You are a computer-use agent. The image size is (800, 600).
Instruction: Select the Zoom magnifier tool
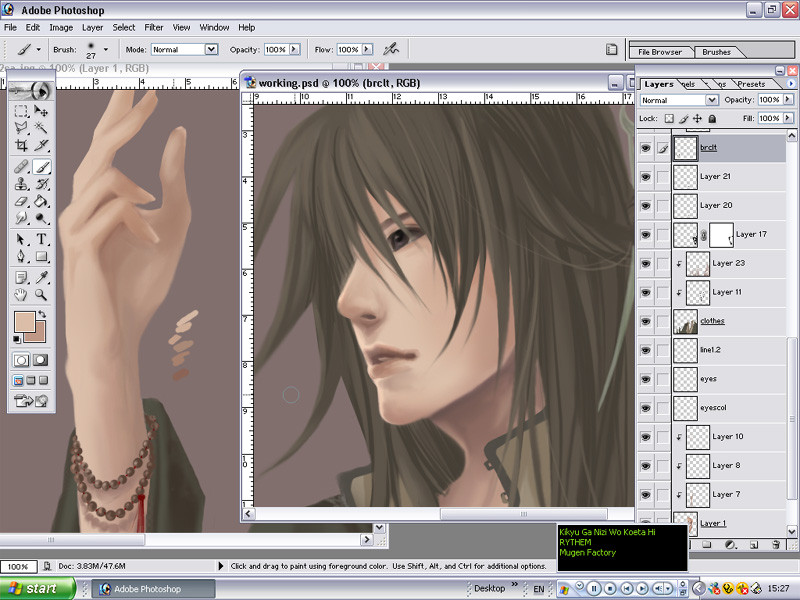pyautogui.click(x=41, y=294)
